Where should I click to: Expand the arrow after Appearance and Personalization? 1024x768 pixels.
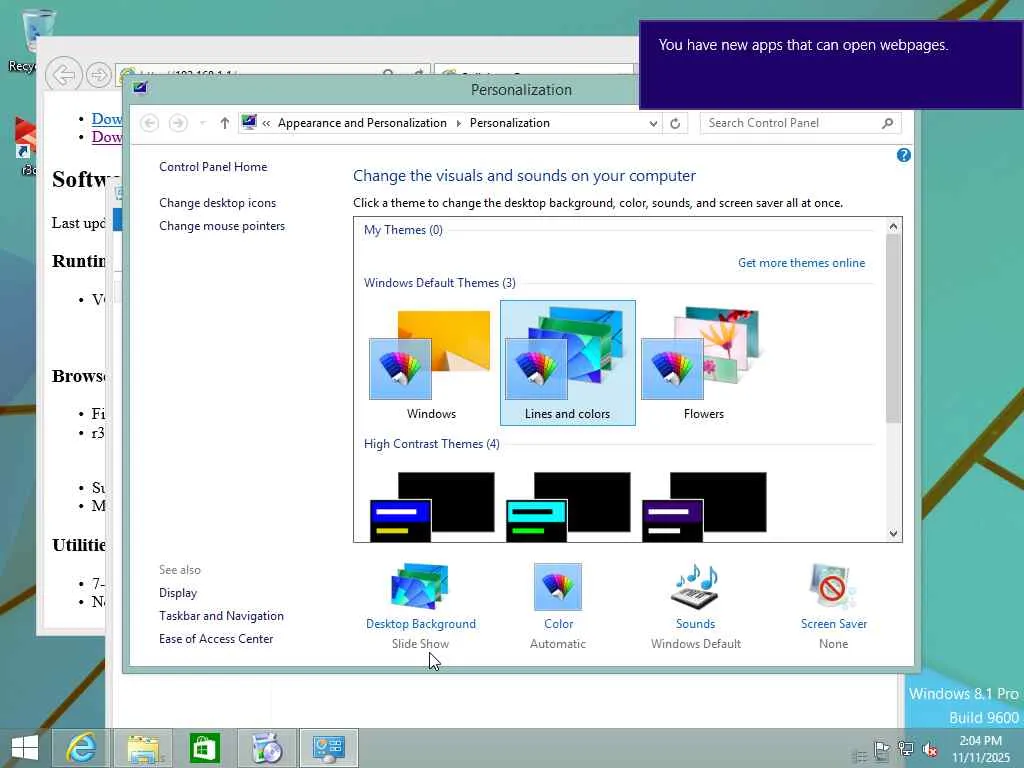tap(458, 123)
